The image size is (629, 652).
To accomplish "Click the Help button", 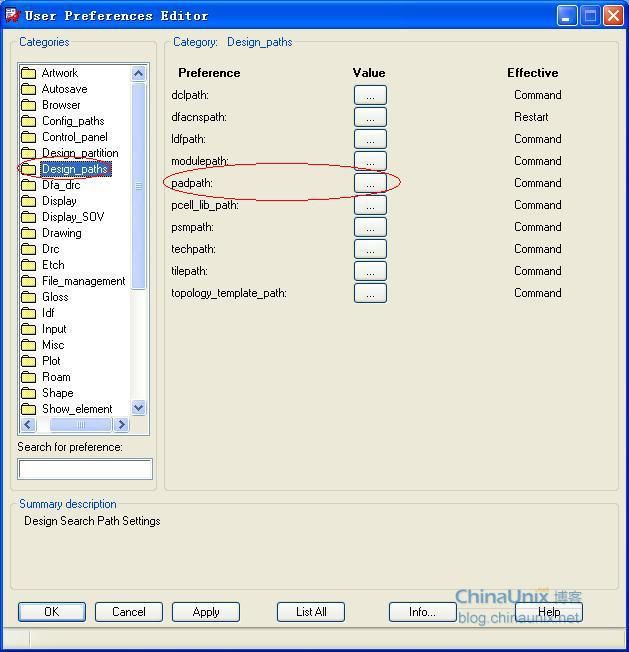I will point(549,612).
